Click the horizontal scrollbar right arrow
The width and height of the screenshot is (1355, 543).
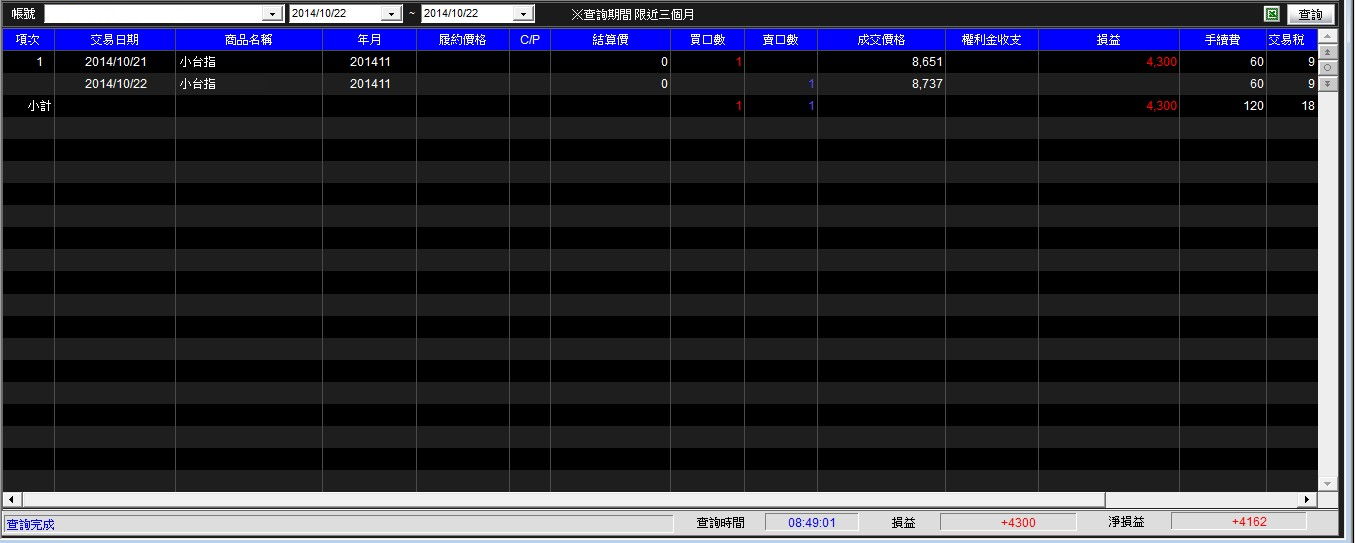click(x=1307, y=498)
